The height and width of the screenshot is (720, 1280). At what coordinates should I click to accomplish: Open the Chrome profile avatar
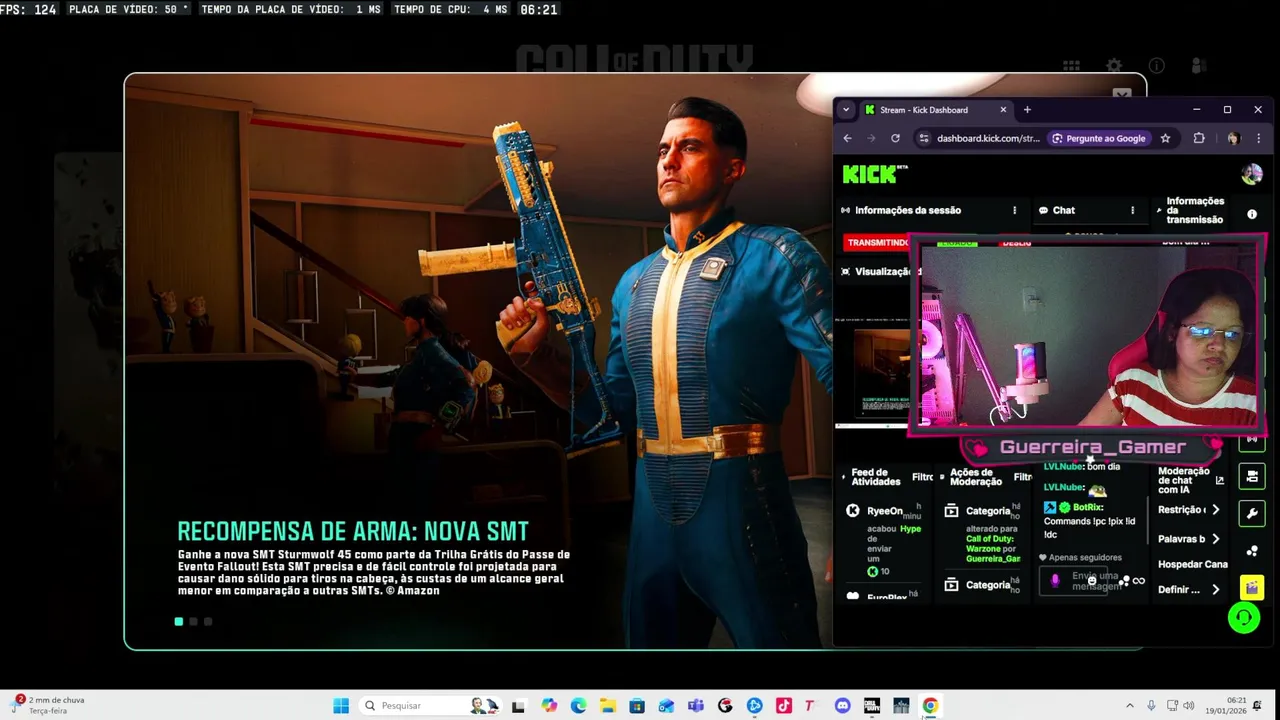pos(1233,138)
